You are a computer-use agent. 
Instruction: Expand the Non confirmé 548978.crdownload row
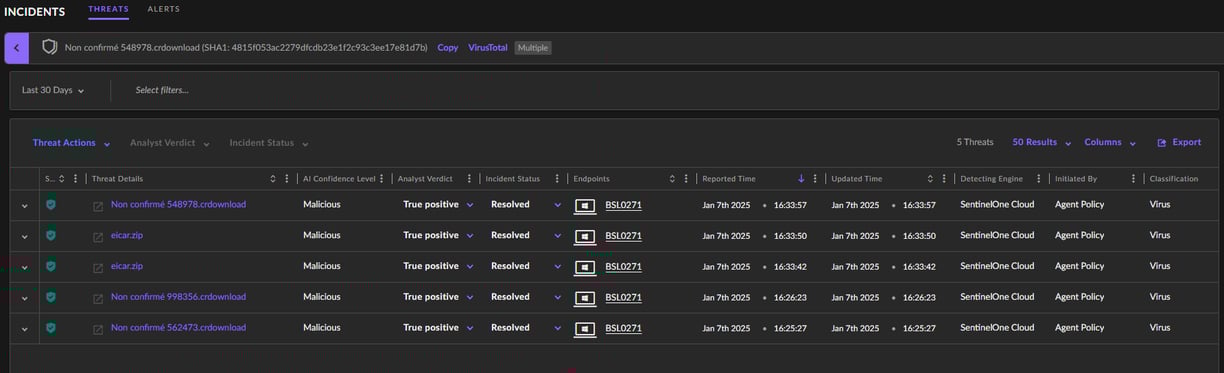click(x=24, y=205)
